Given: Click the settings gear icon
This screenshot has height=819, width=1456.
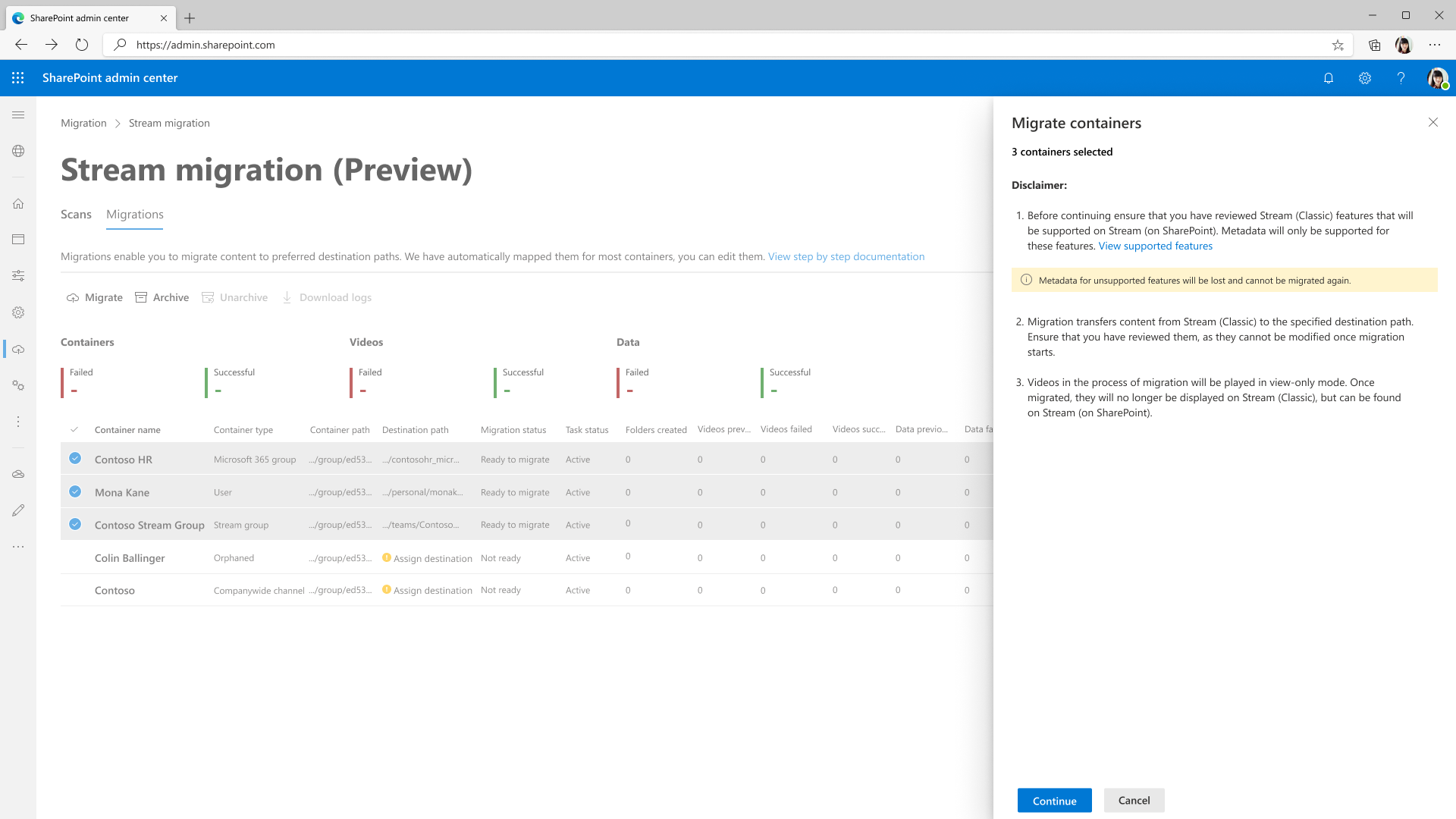Looking at the screenshot, I should pos(1364,77).
